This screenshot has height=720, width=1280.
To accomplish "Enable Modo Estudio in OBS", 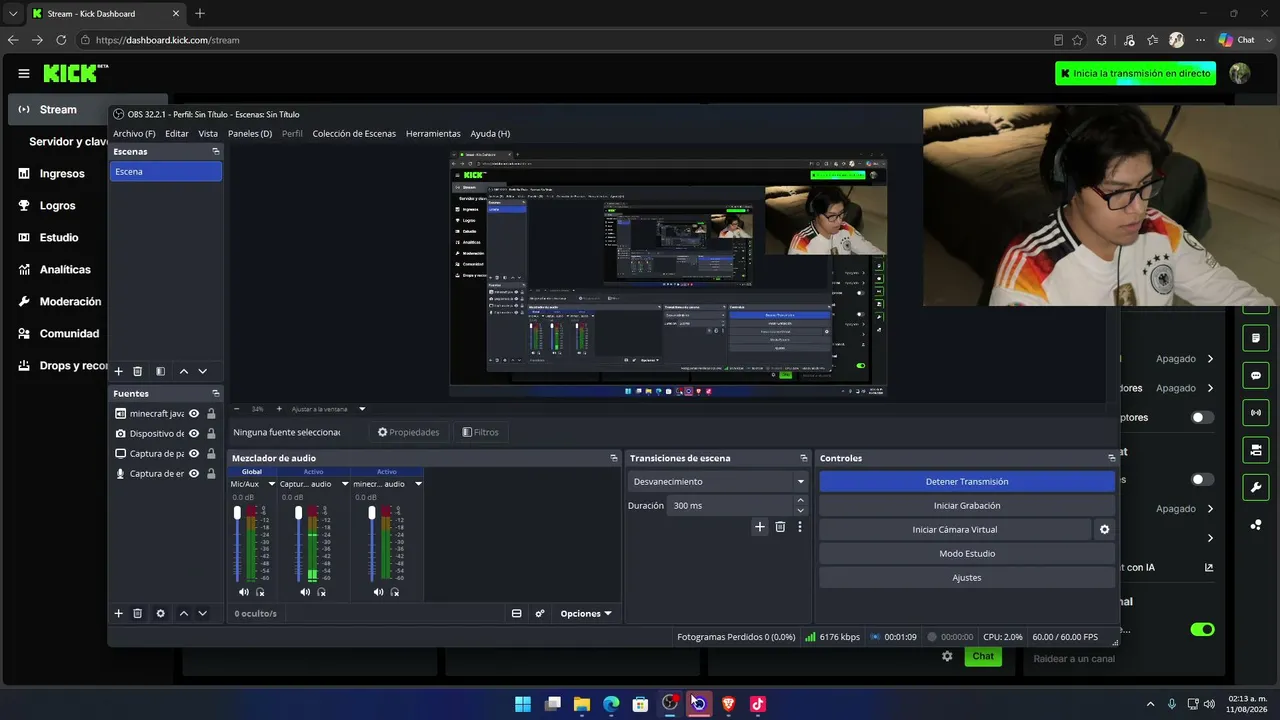I will [x=967, y=554].
